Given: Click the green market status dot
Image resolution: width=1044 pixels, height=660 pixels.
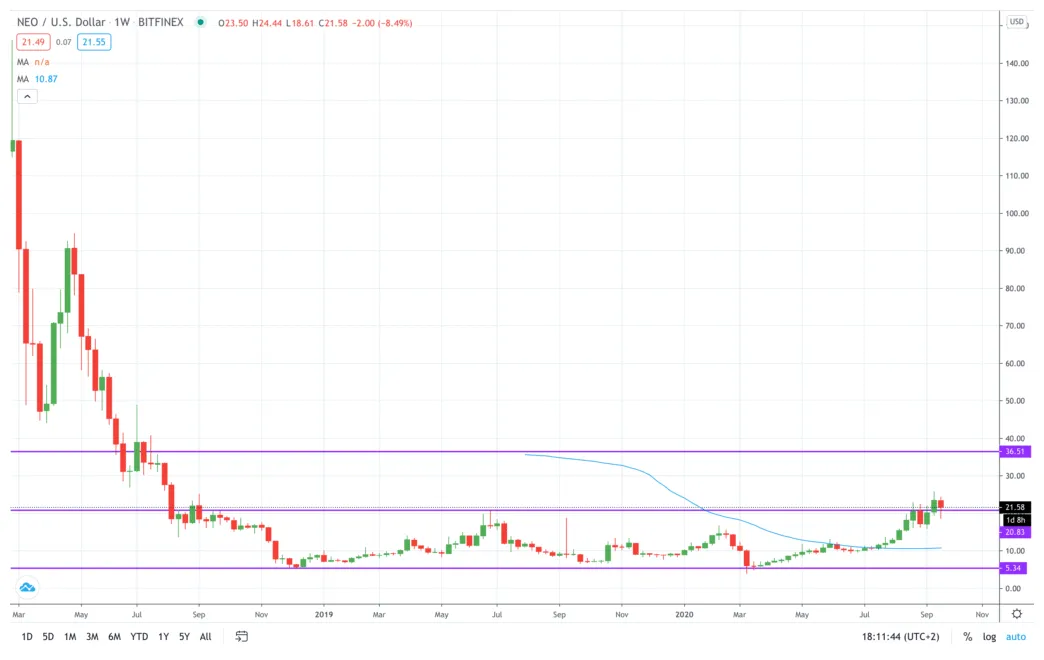Looking at the screenshot, I should click(x=200, y=20).
